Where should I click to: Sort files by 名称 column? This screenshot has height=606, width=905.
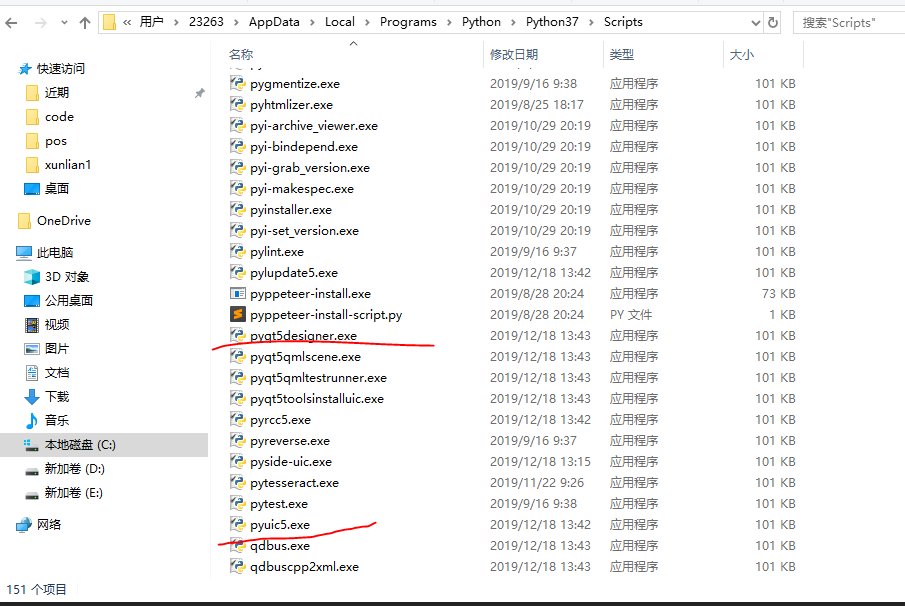tap(241, 55)
